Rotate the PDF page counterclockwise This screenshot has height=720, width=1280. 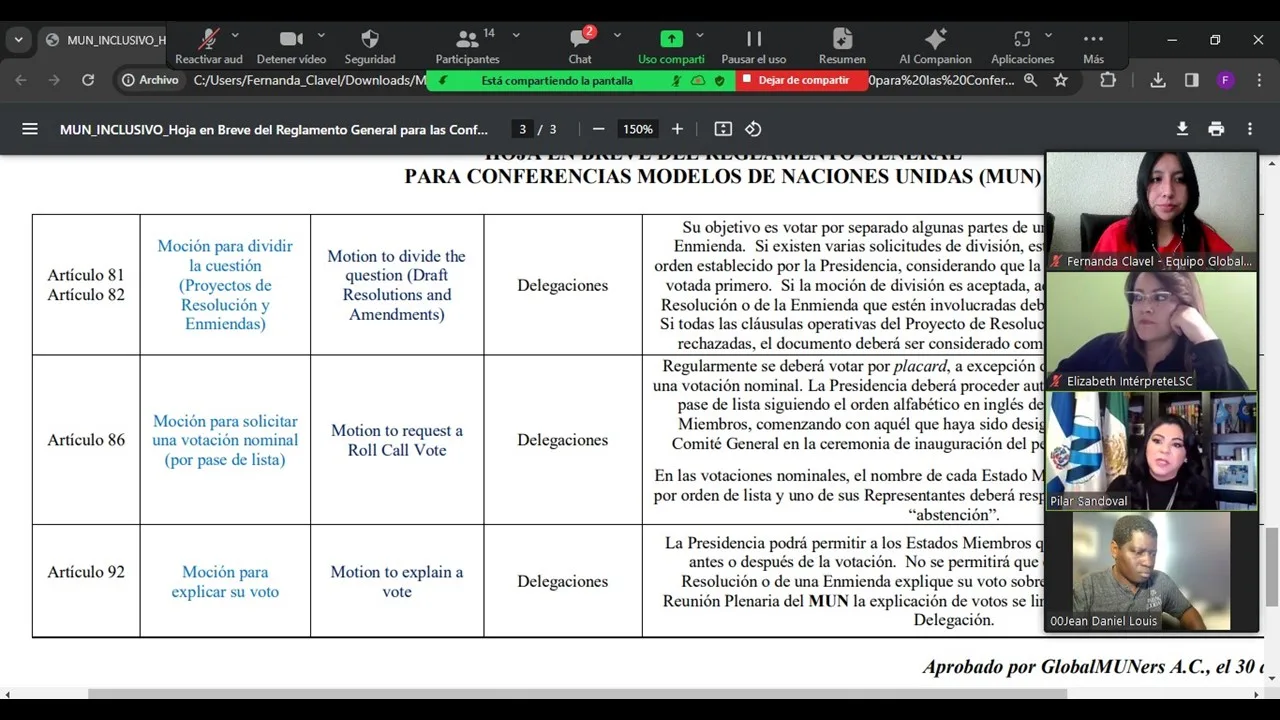pyautogui.click(x=754, y=129)
